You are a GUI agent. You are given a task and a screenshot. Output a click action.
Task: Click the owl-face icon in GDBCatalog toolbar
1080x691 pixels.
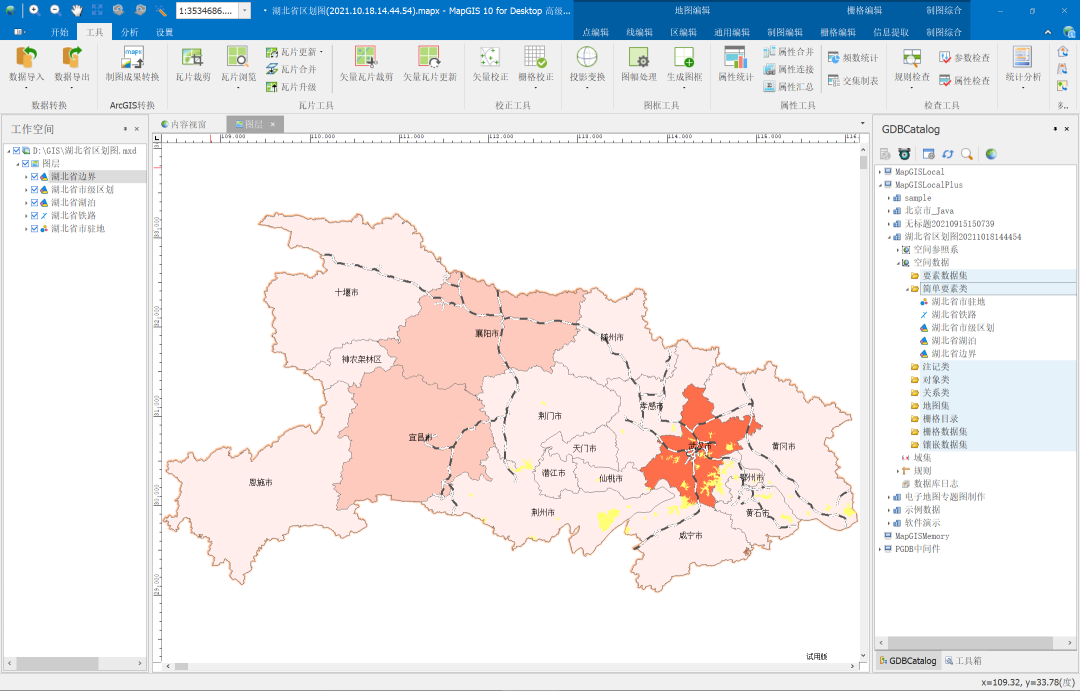coord(904,154)
